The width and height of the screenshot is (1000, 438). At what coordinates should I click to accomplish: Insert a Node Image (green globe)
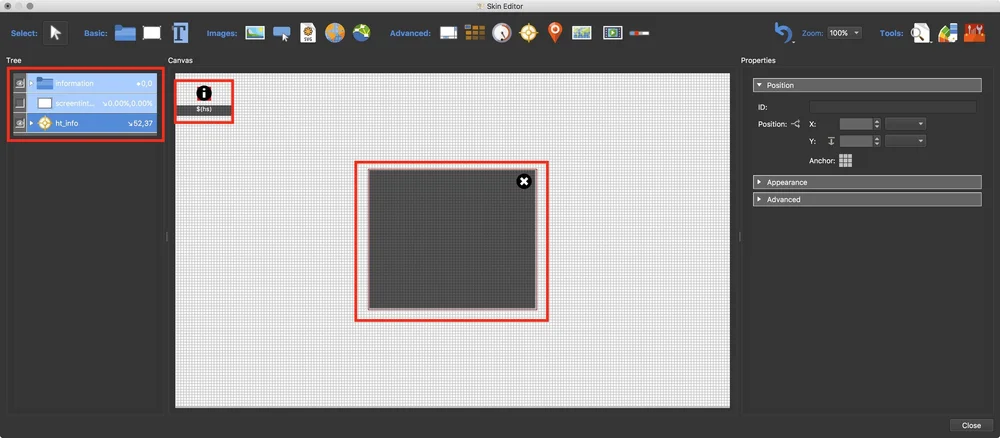point(362,33)
